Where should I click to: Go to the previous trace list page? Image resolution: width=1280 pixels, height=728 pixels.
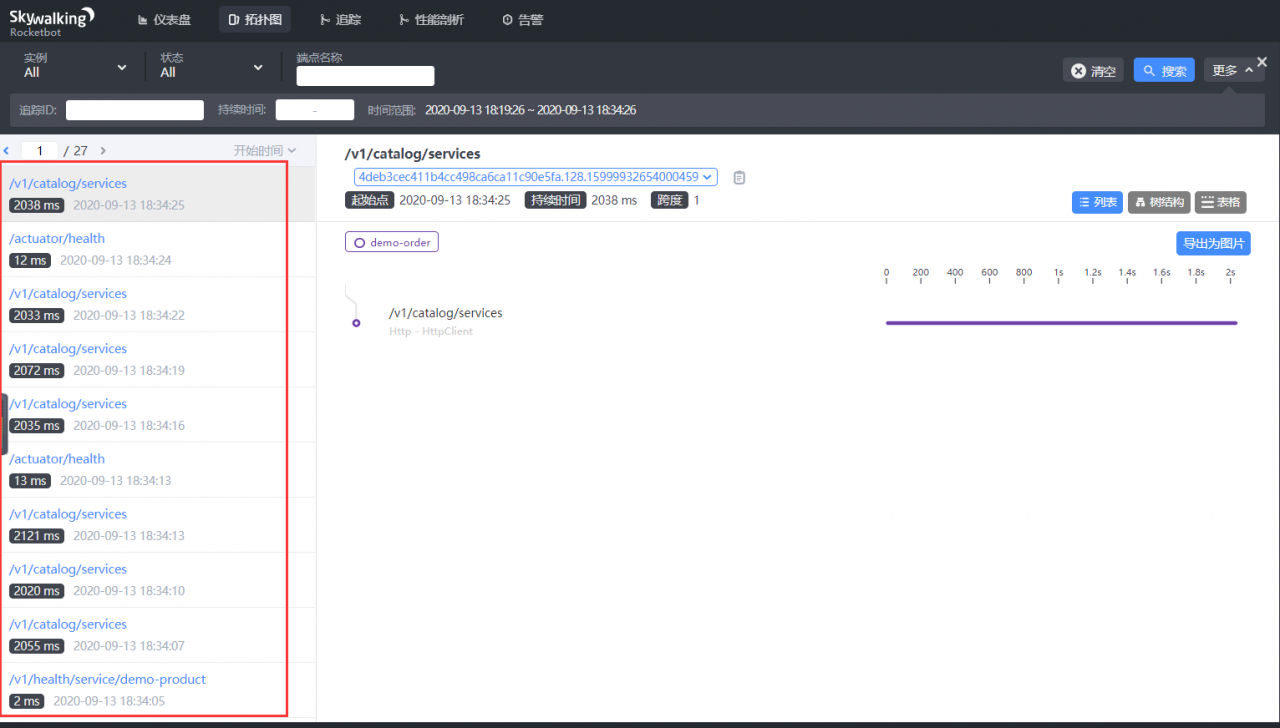[6, 151]
